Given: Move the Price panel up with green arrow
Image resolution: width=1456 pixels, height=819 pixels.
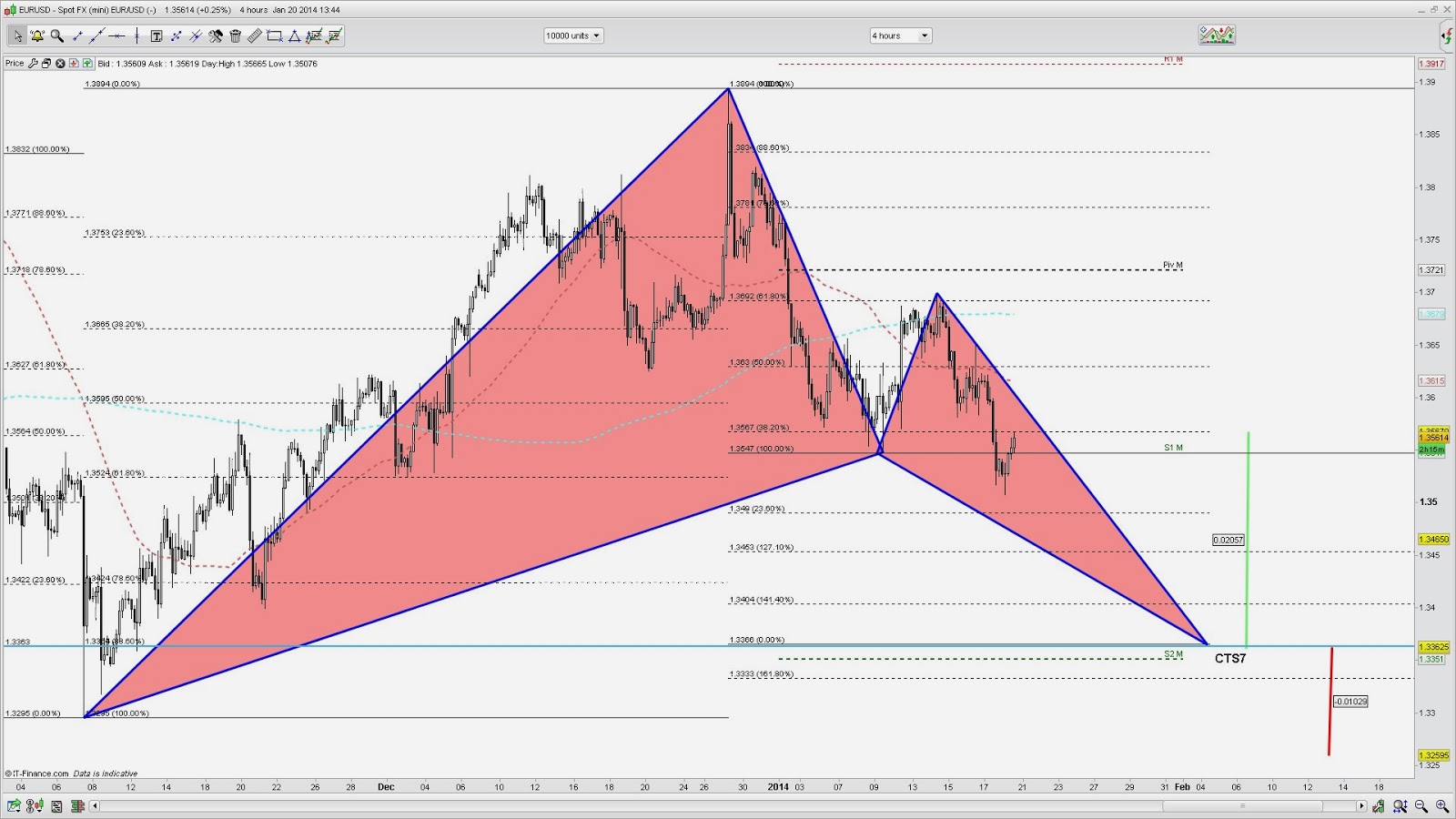Looking at the screenshot, I should pyautogui.click(x=87, y=64).
